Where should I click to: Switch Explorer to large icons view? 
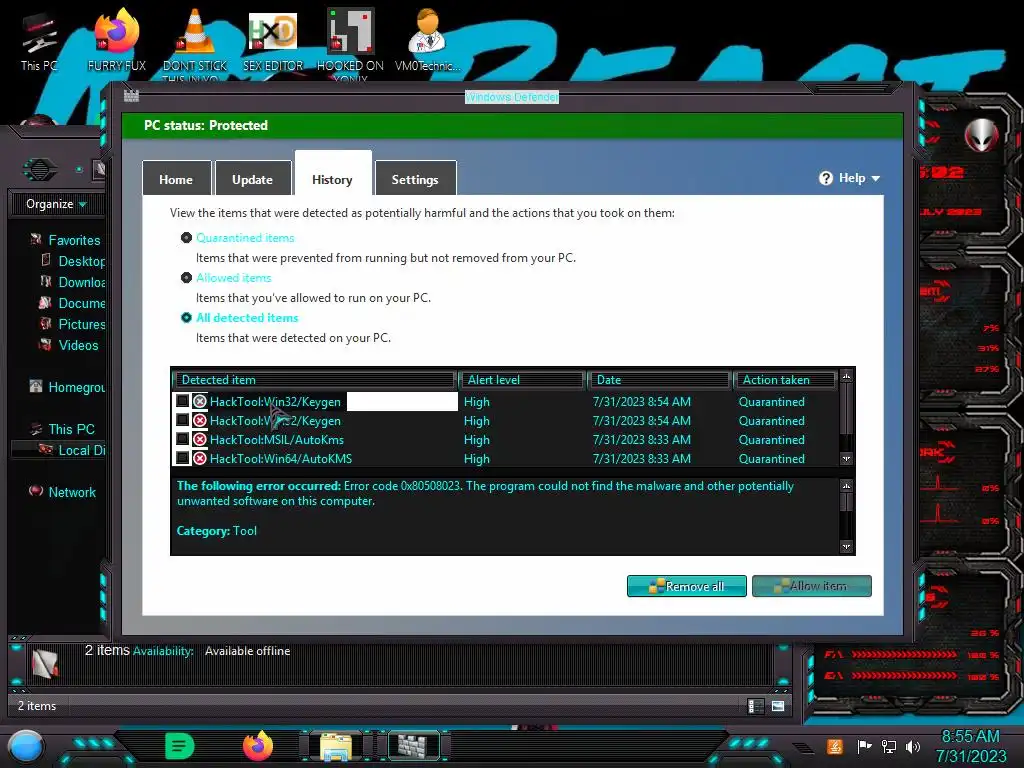[778, 706]
